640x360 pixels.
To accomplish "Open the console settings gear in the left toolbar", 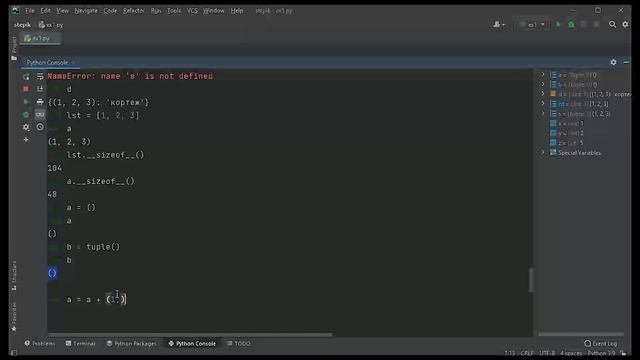I will click(26, 127).
